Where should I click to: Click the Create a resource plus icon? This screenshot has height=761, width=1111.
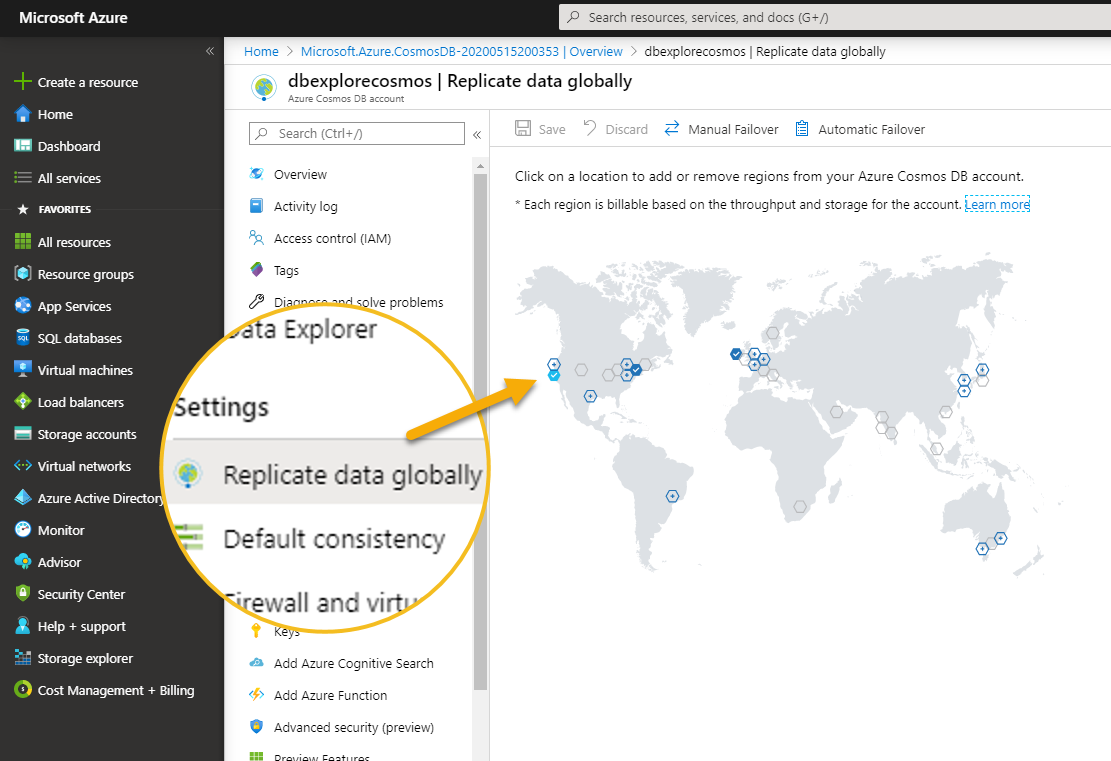tap(23, 81)
